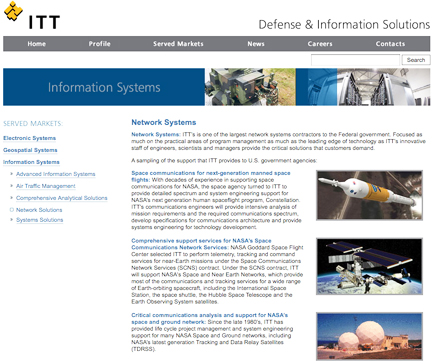This screenshot has height=364, width=432.
Task: Select Information Systems in the sidebar
Action: (31, 162)
